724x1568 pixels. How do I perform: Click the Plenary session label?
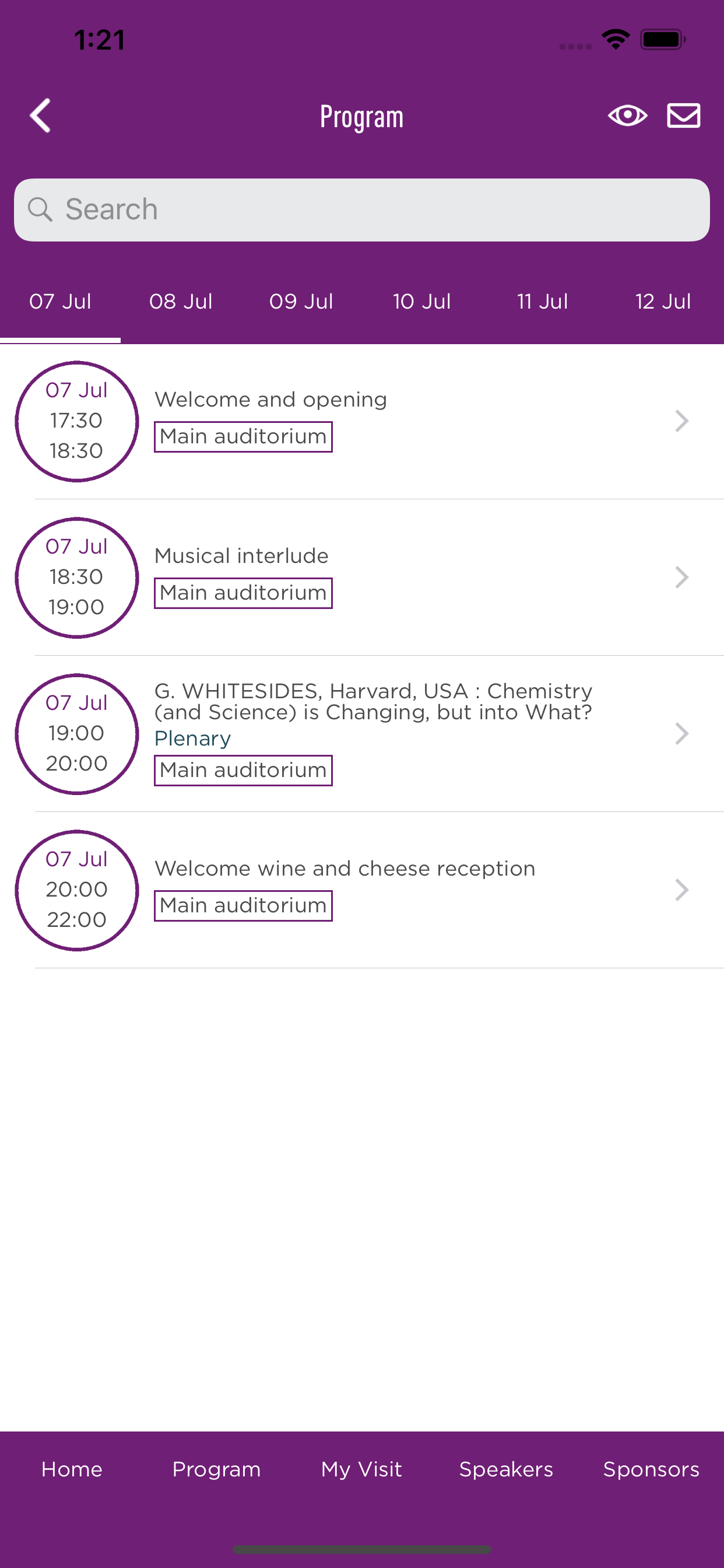[192, 738]
